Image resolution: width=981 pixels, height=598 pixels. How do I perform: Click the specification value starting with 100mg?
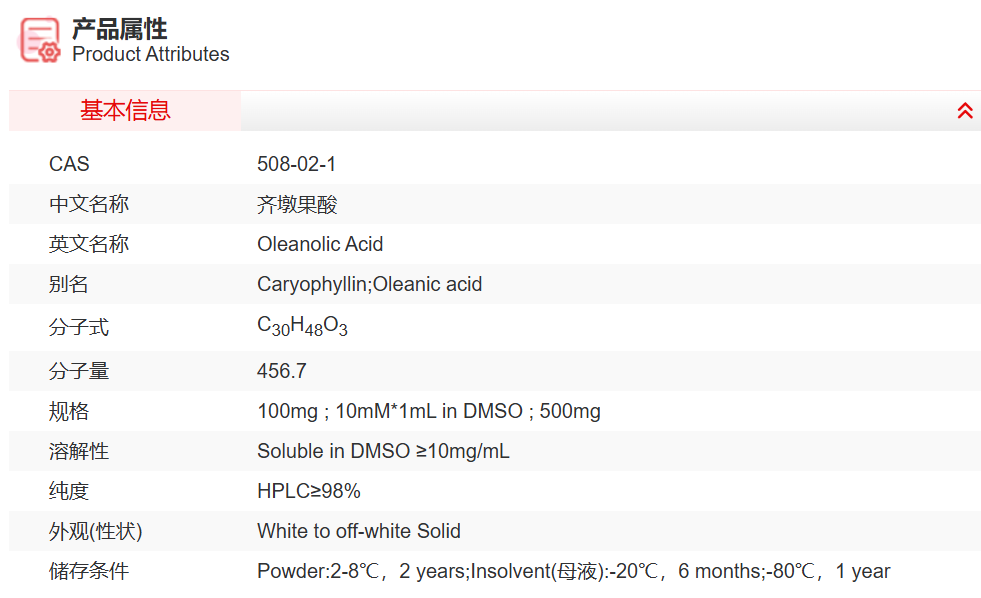(428, 411)
